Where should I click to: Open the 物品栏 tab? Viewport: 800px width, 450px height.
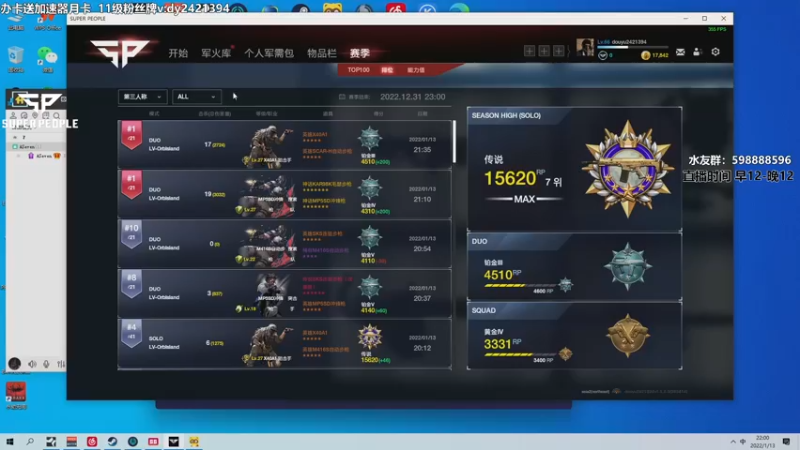[321, 53]
